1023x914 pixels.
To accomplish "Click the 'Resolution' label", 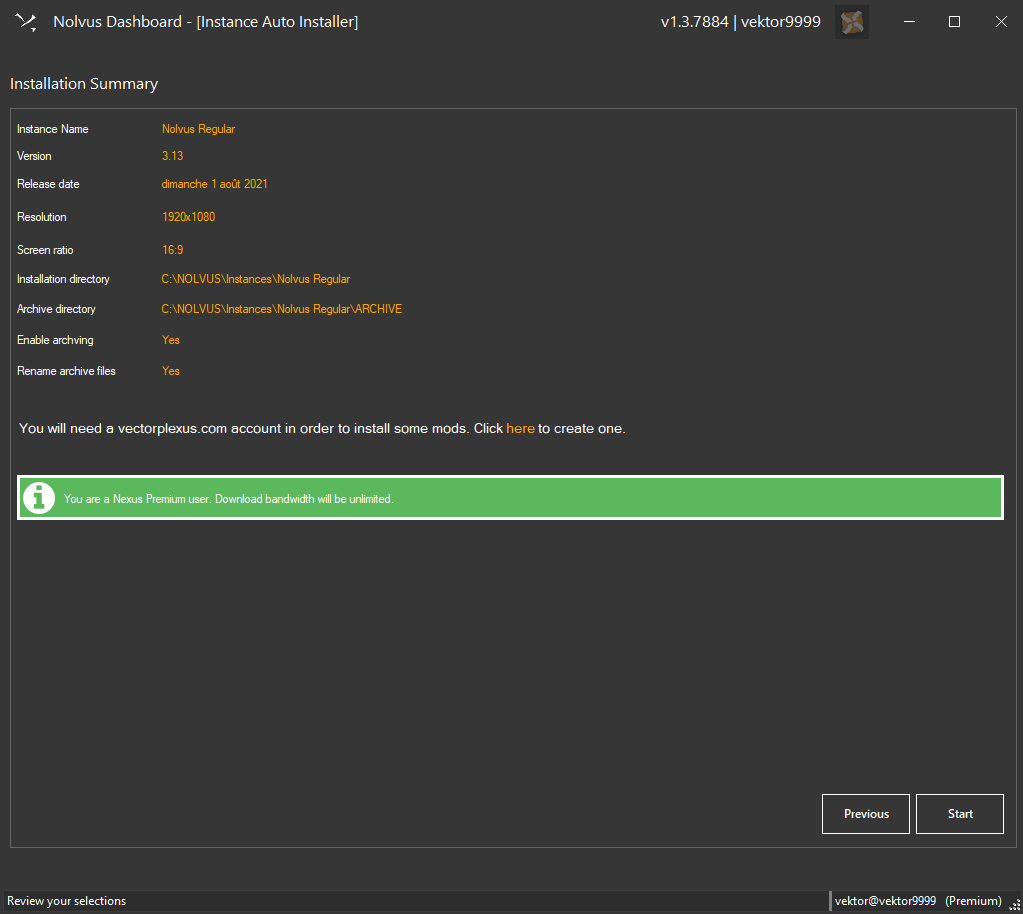I will click(x=41, y=217).
